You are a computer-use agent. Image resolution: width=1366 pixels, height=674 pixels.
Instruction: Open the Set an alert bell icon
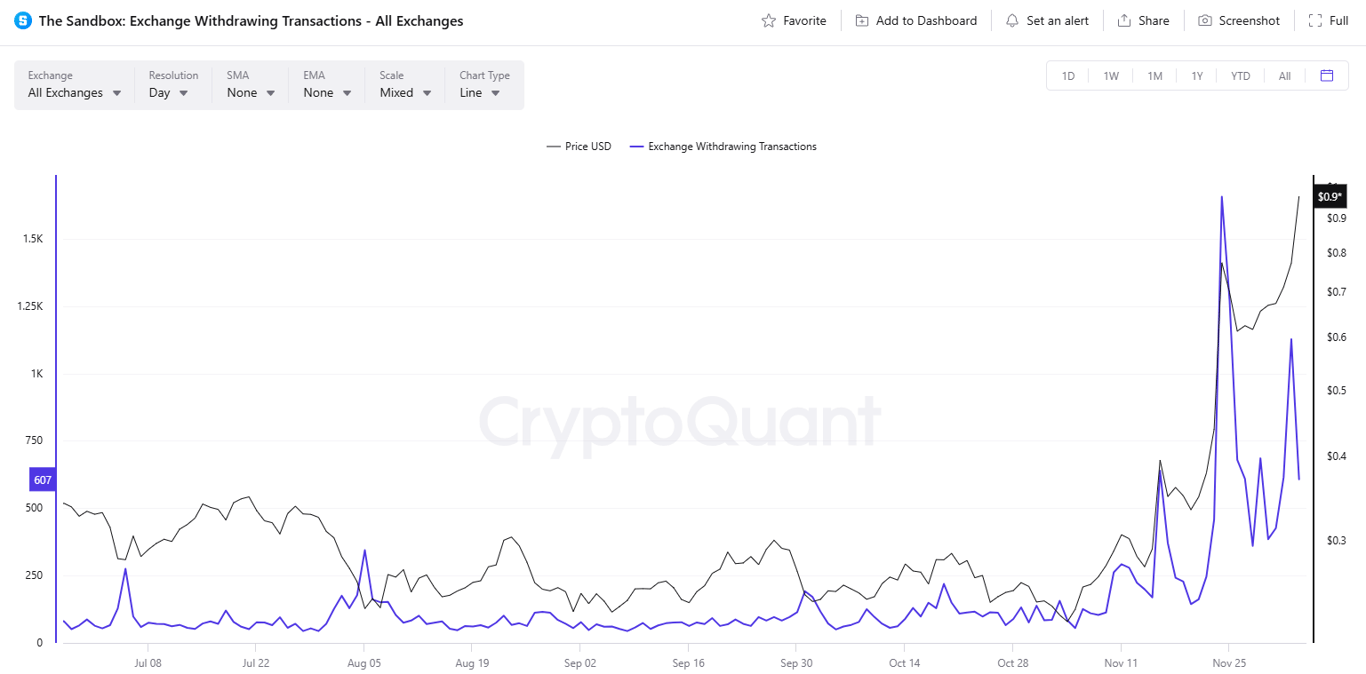point(1014,20)
